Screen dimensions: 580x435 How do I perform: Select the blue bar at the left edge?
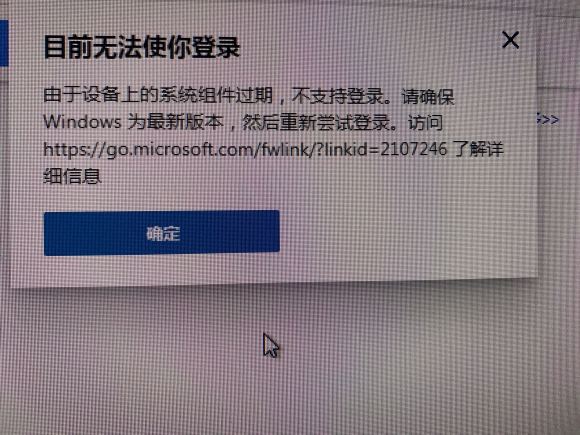coord(4,44)
